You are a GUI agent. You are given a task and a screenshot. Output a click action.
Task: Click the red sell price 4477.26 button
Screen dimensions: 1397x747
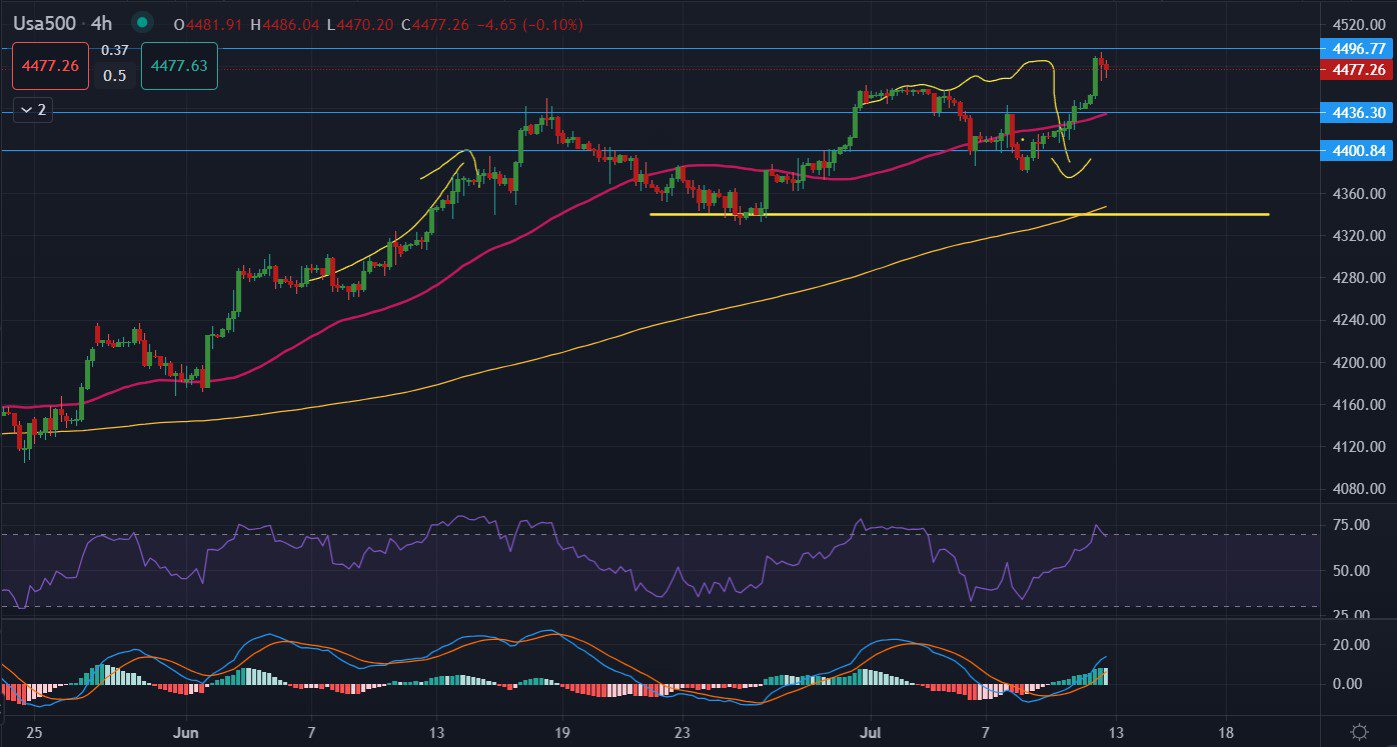(50, 66)
